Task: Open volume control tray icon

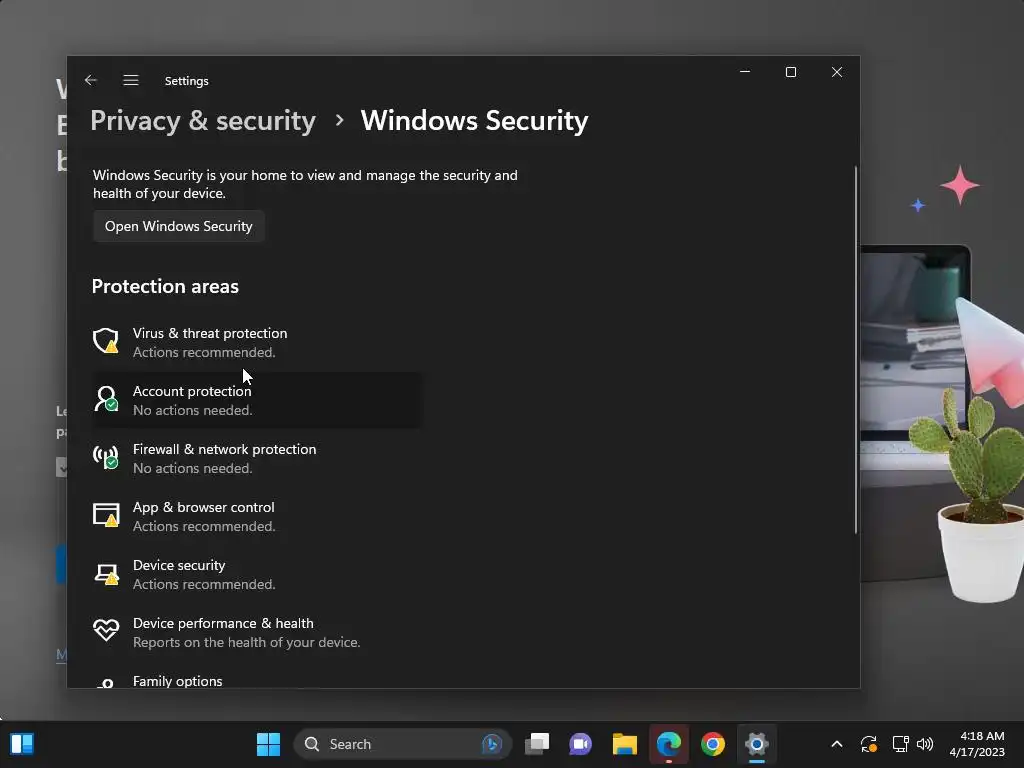Action: (x=925, y=744)
